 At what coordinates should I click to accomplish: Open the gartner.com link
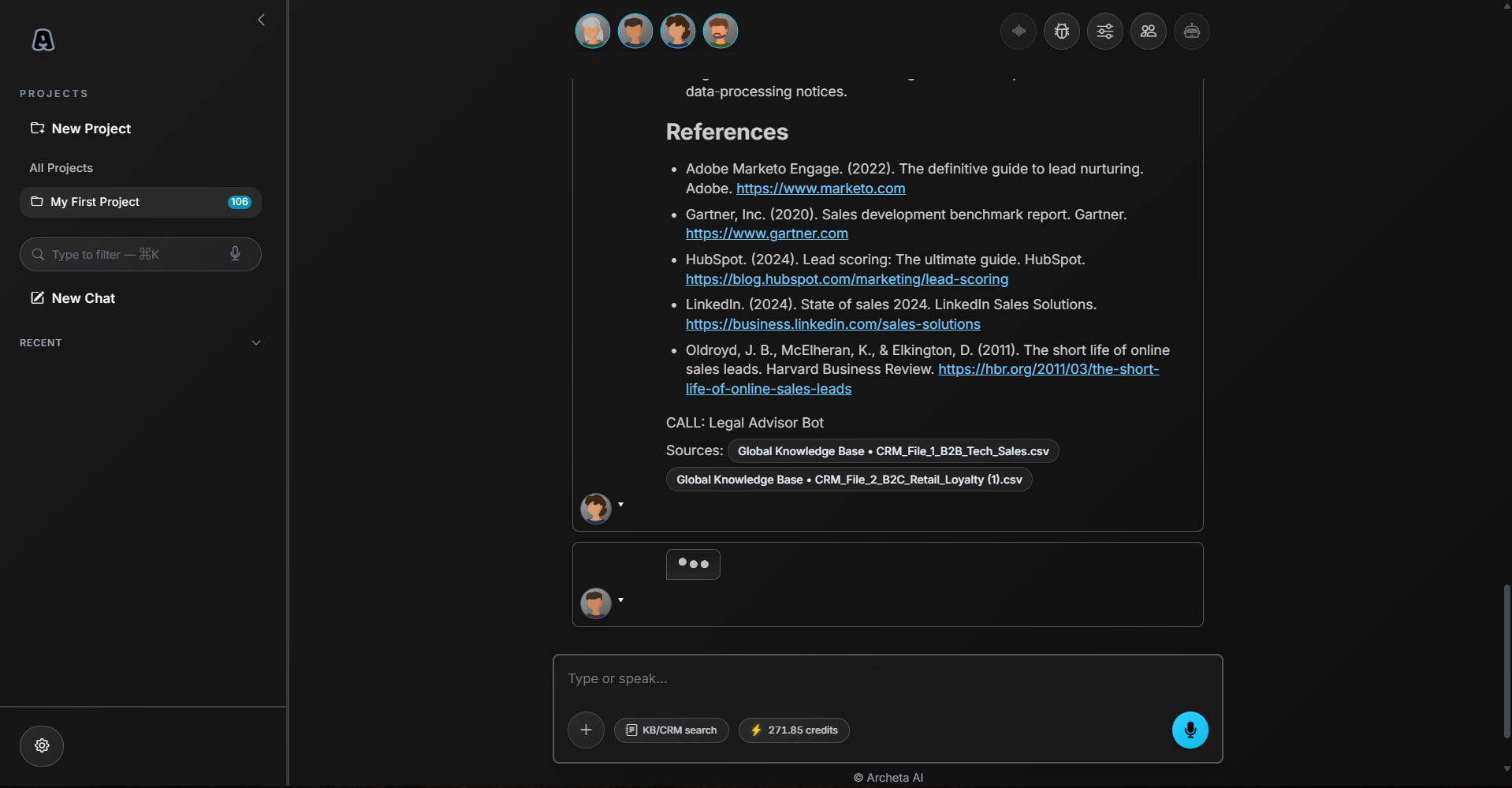(767, 233)
